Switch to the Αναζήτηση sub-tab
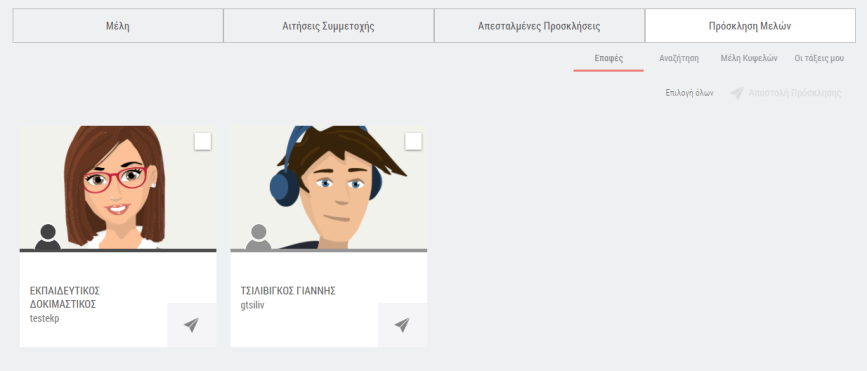Image resolution: width=867 pixels, height=371 pixels. (679, 59)
